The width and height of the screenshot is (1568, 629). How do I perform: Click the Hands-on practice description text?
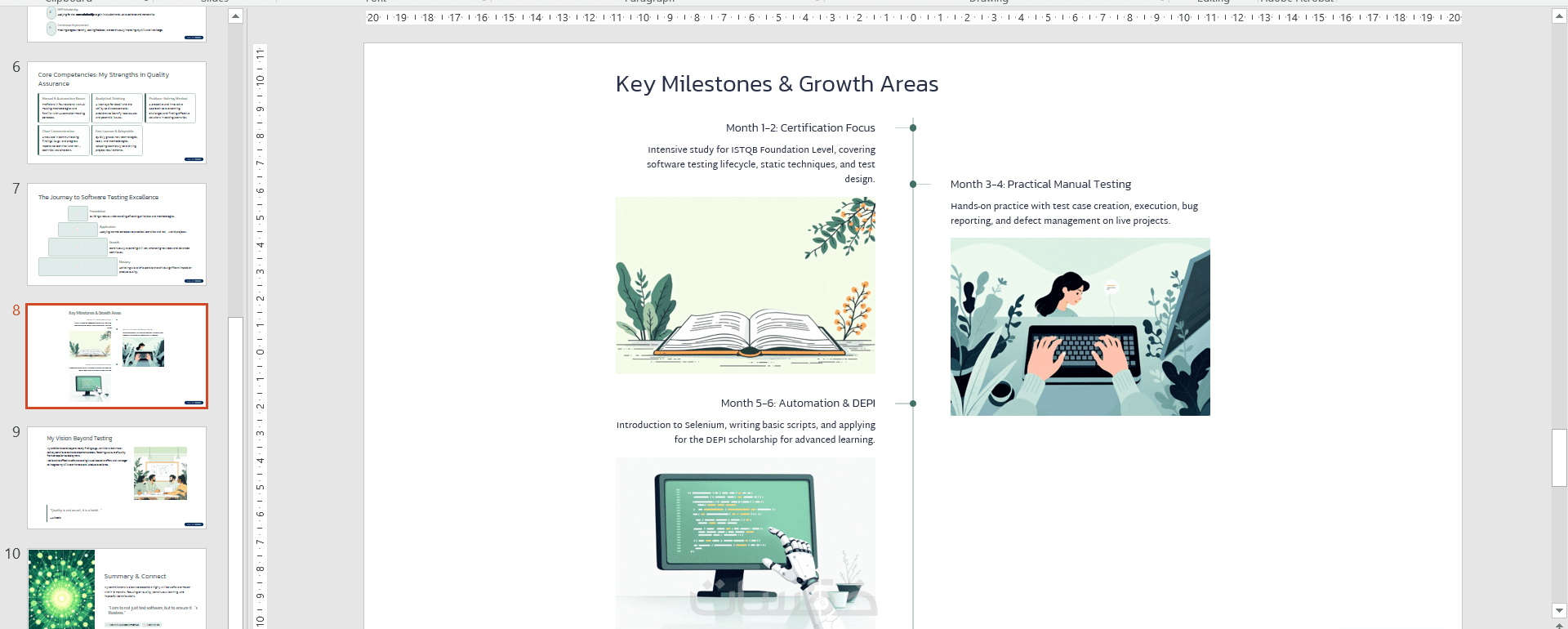point(1074,213)
